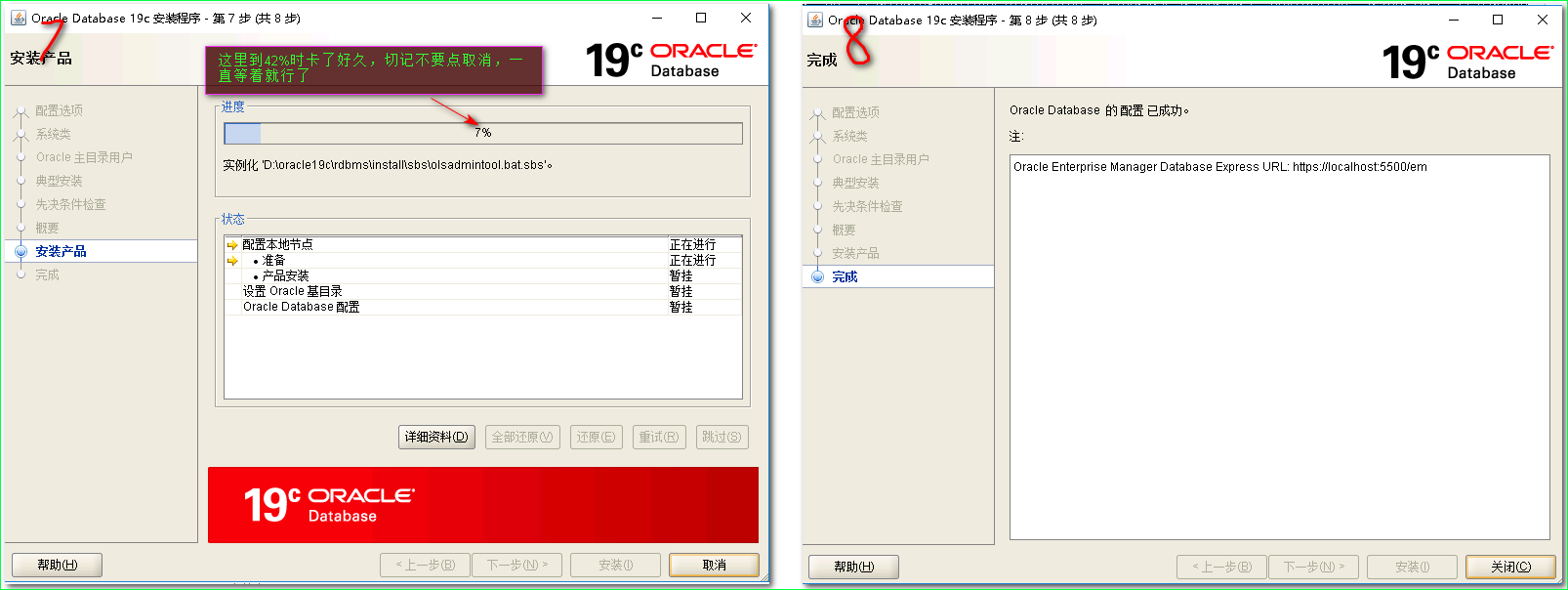Screen dimensions: 1568x590
Task: Select 系统类 step in the step 7 sidebar
Action: tap(54, 134)
